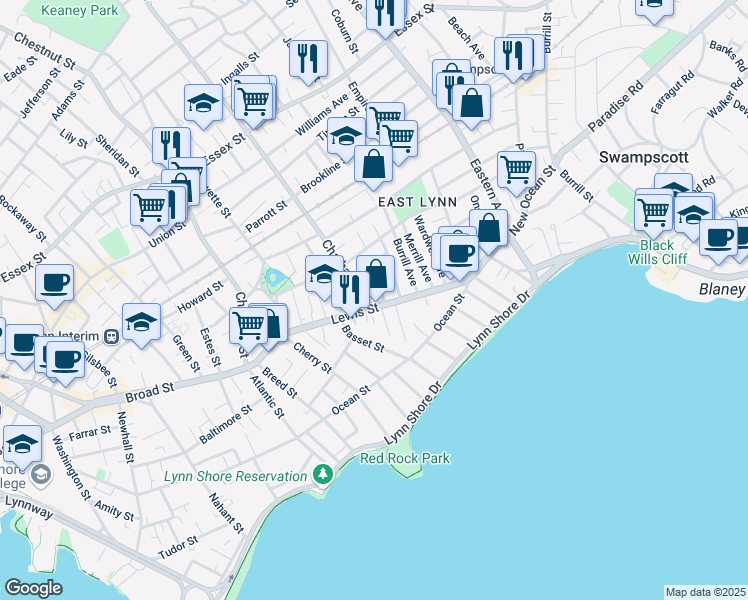This screenshot has width=748, height=600.
Task: Select the Keaney Park label
Action: [x=79, y=10]
